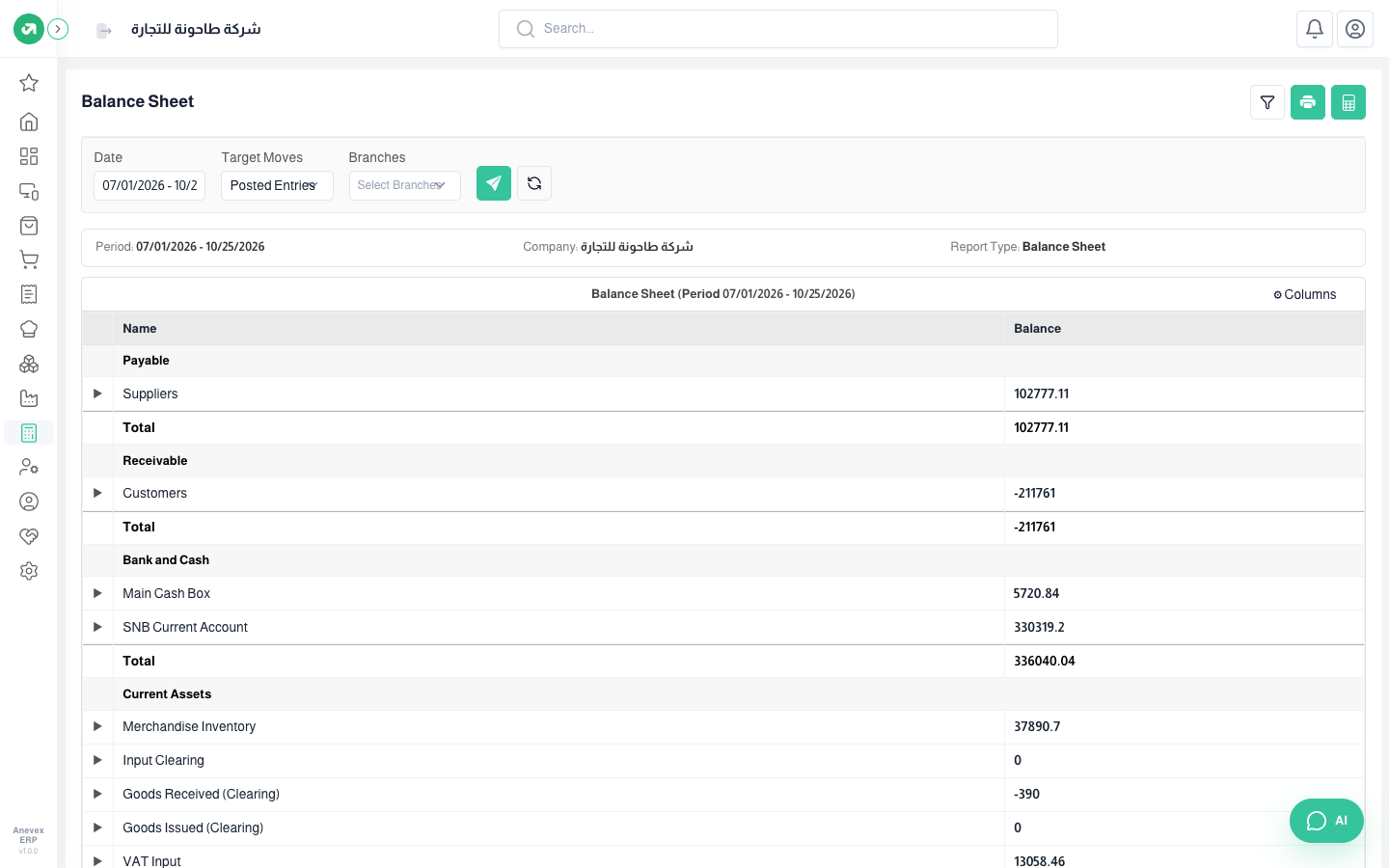Viewport: 1389px width, 868px height.
Task: Open the factory manufacturing icon in the sidebar
Action: pyautogui.click(x=29, y=398)
